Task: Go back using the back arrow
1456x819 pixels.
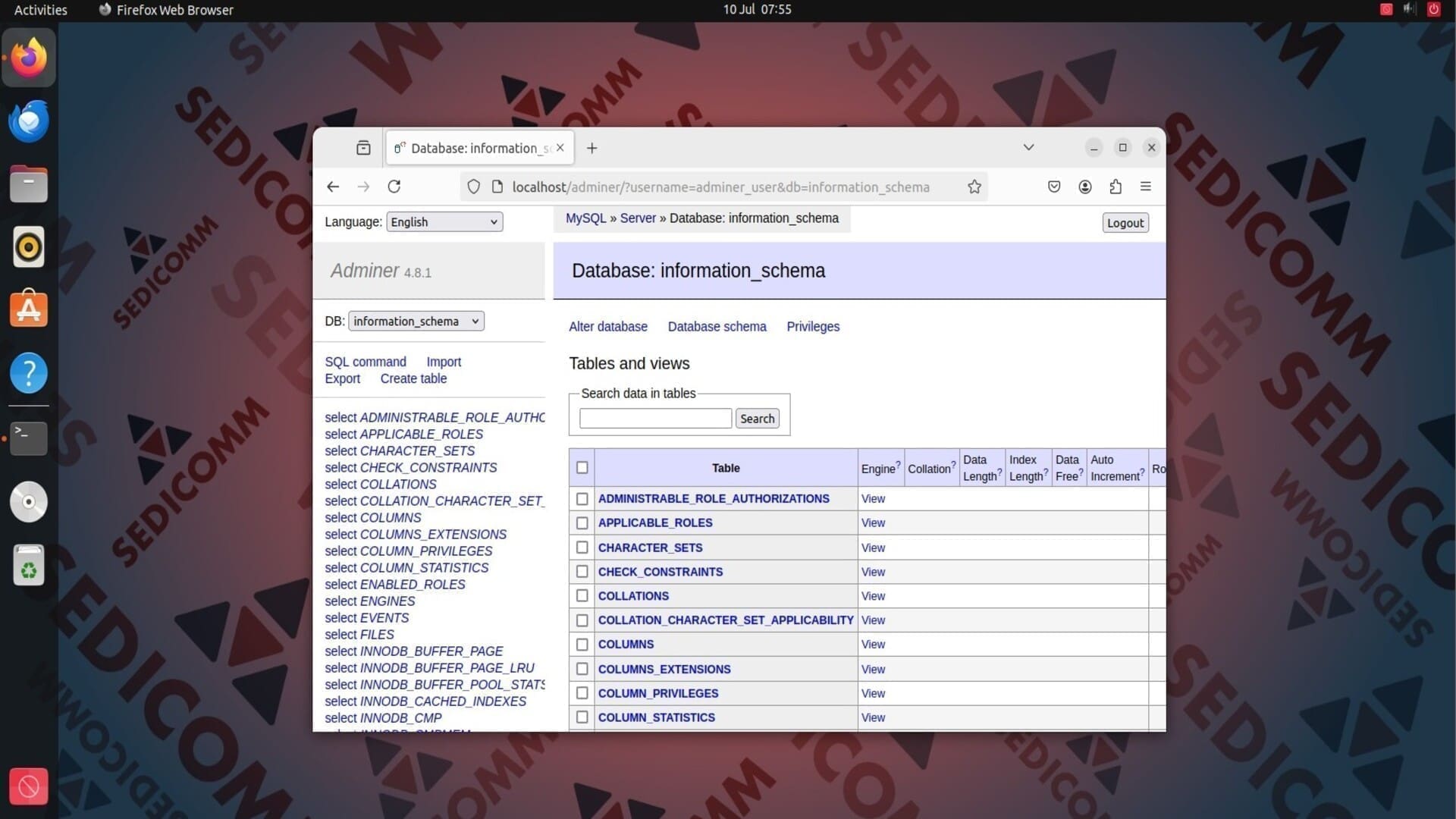Action: click(333, 187)
